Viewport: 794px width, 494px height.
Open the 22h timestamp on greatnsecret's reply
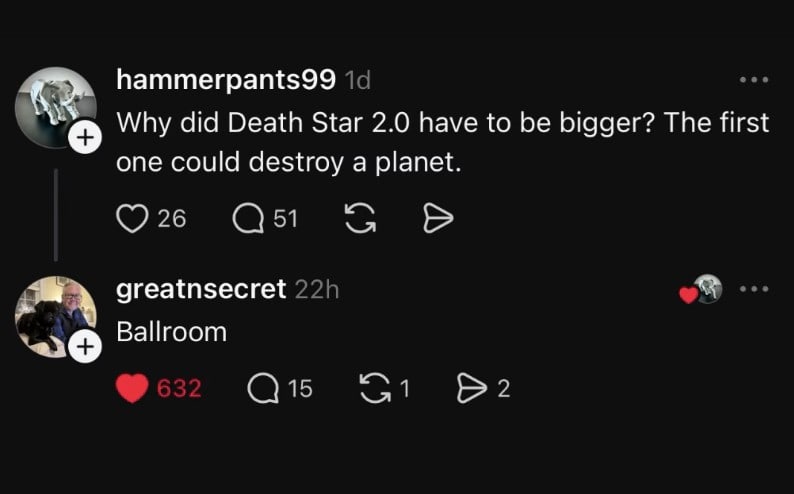click(x=318, y=289)
